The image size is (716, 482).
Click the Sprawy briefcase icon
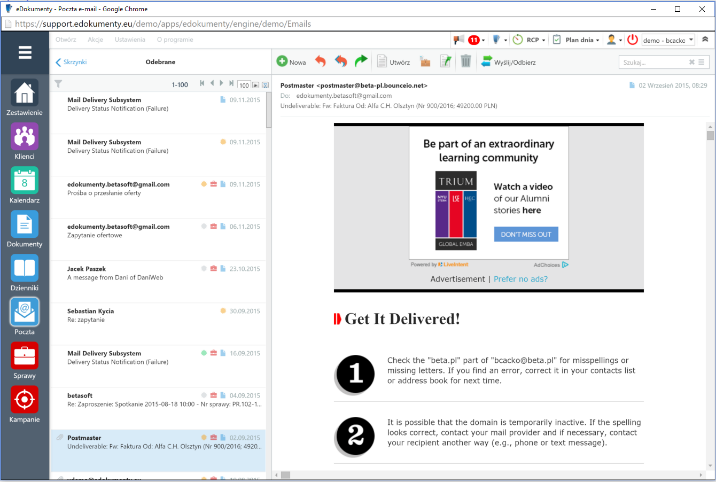(x=25, y=357)
